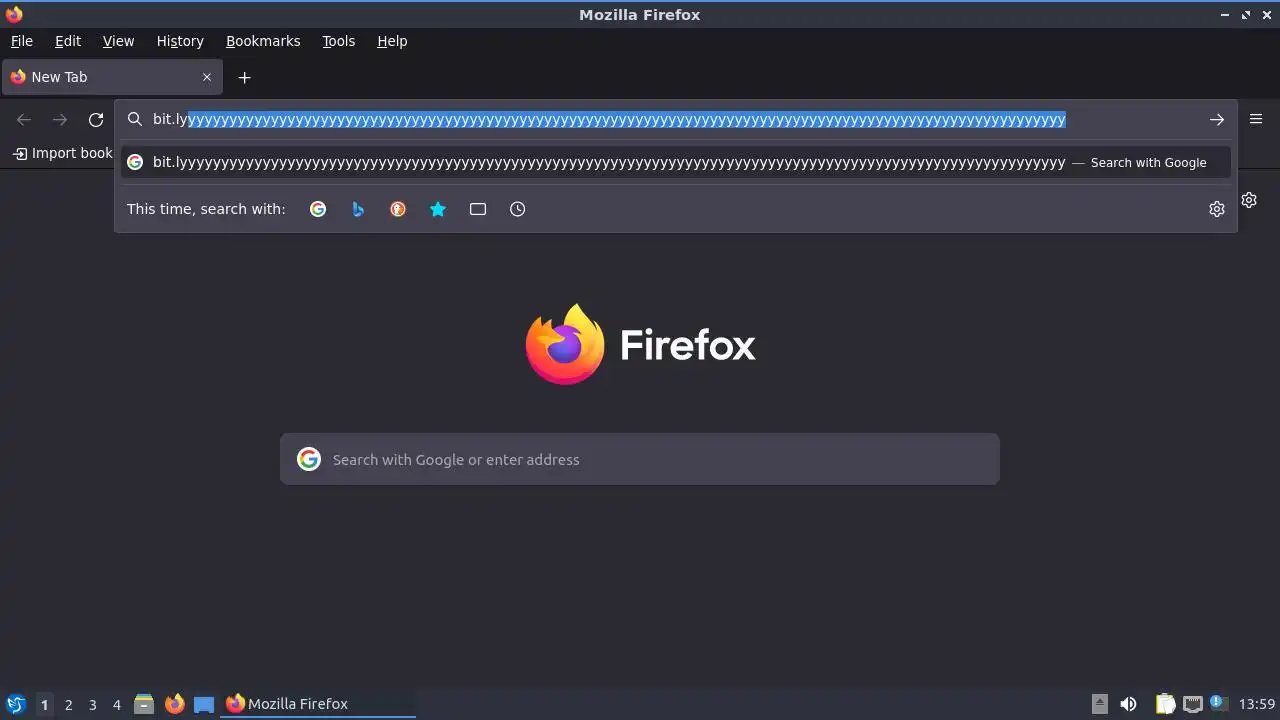Switch to workspace 3
The width and height of the screenshot is (1280, 720).
pos(92,704)
